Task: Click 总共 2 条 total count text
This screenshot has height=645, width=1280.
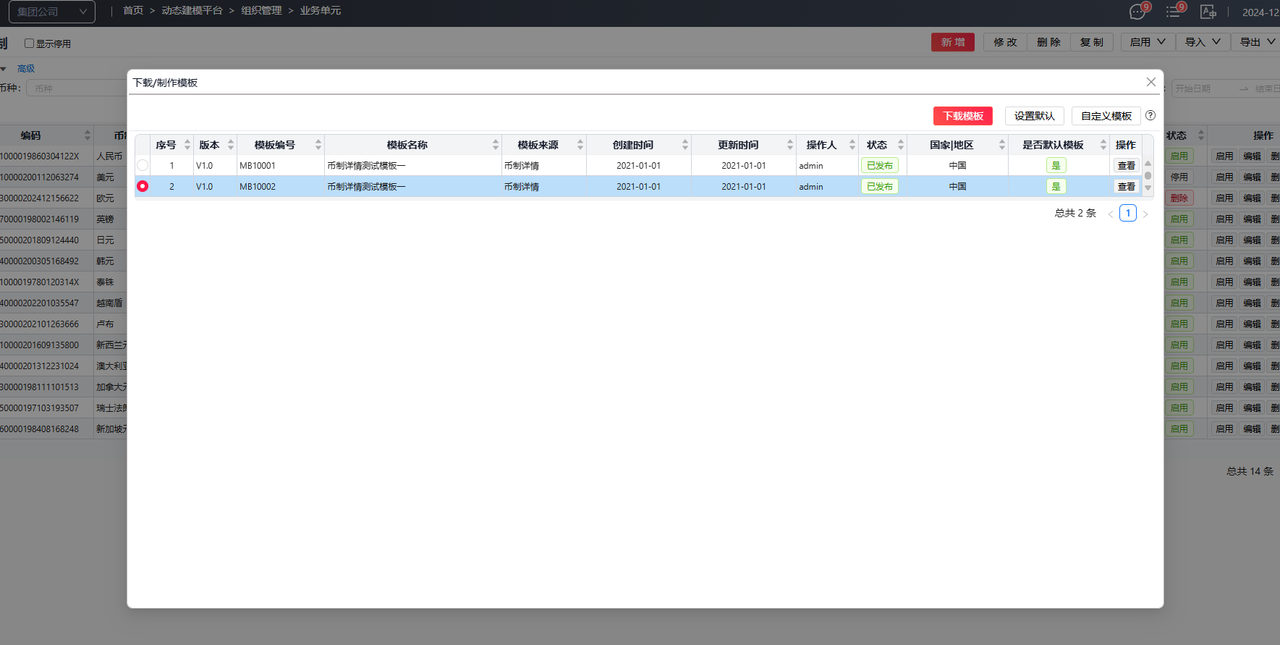Action: pos(1075,213)
